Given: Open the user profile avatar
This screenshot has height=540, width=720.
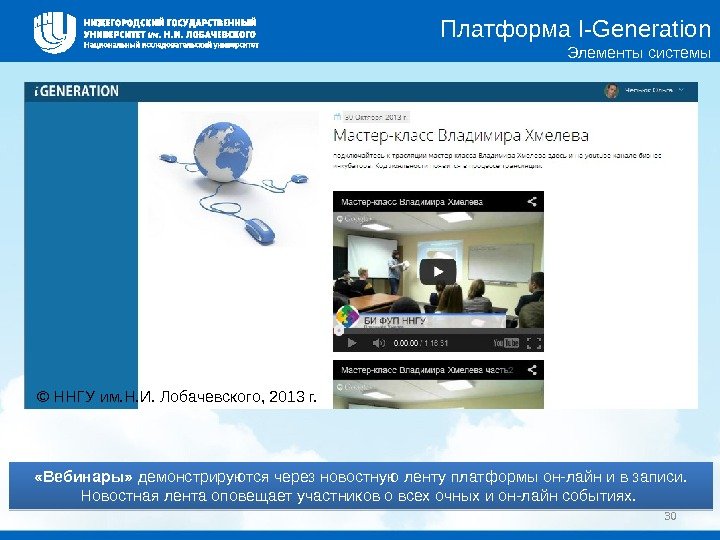Looking at the screenshot, I should pyautogui.click(x=611, y=91).
